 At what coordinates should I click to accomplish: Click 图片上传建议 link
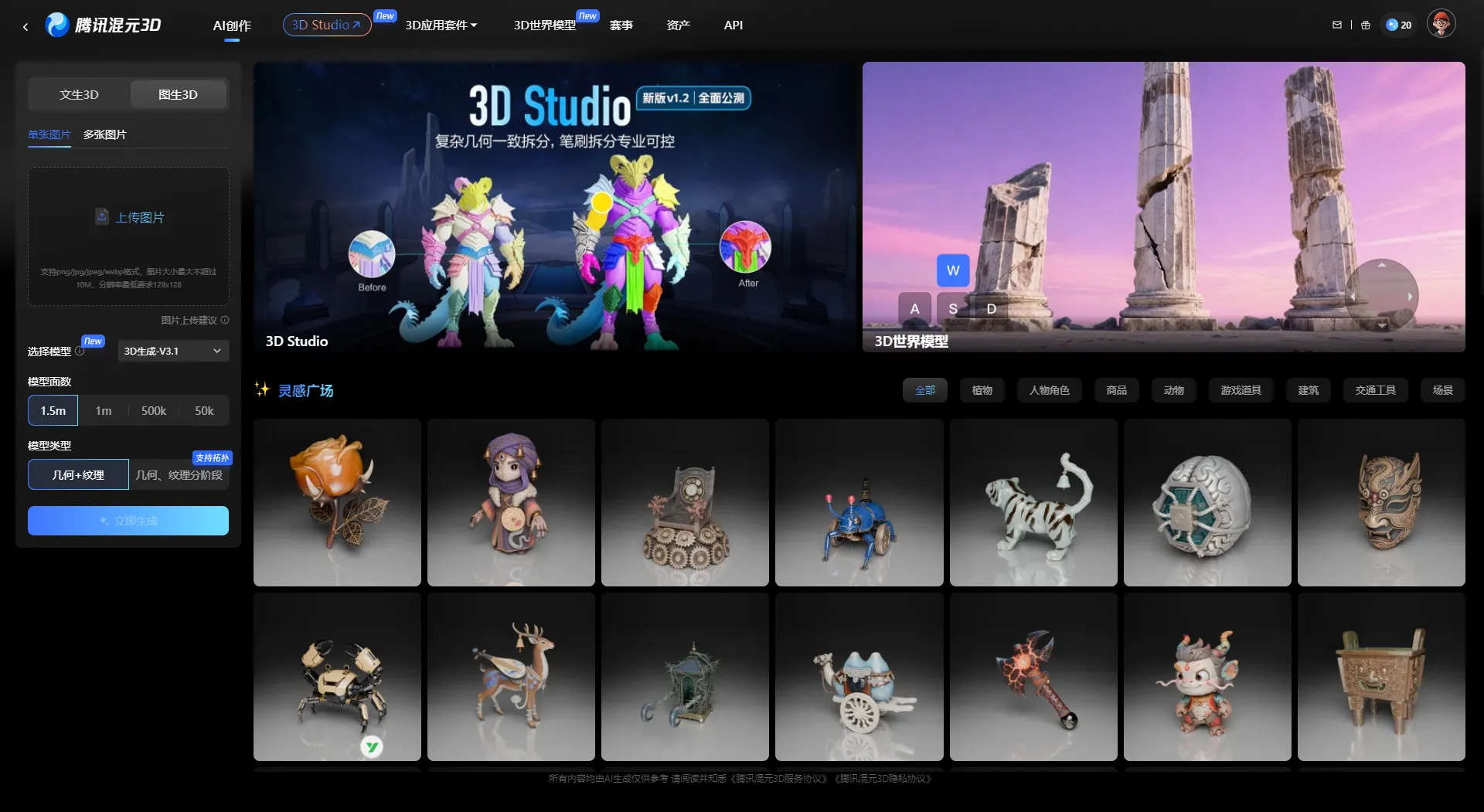coord(189,320)
